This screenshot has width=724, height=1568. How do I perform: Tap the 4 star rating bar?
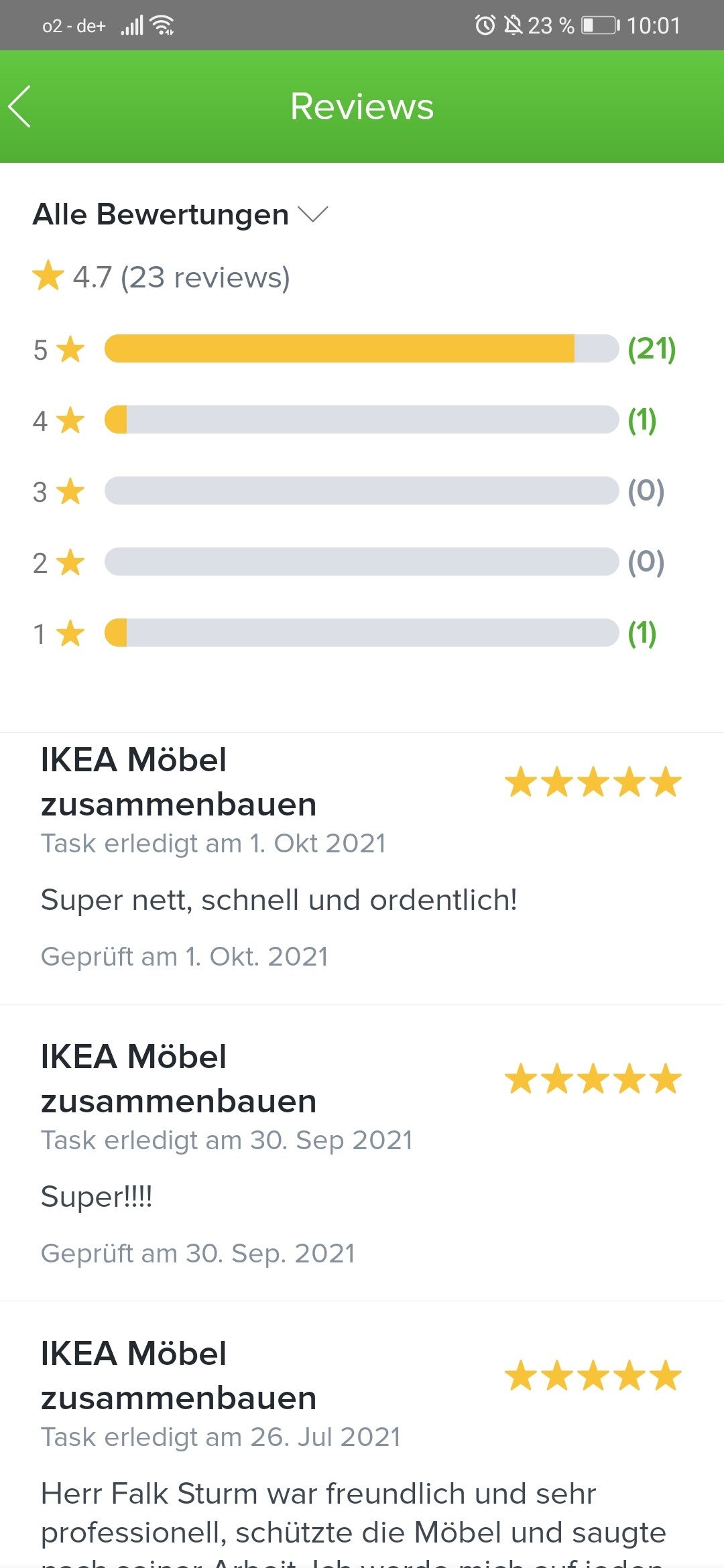[361, 419]
